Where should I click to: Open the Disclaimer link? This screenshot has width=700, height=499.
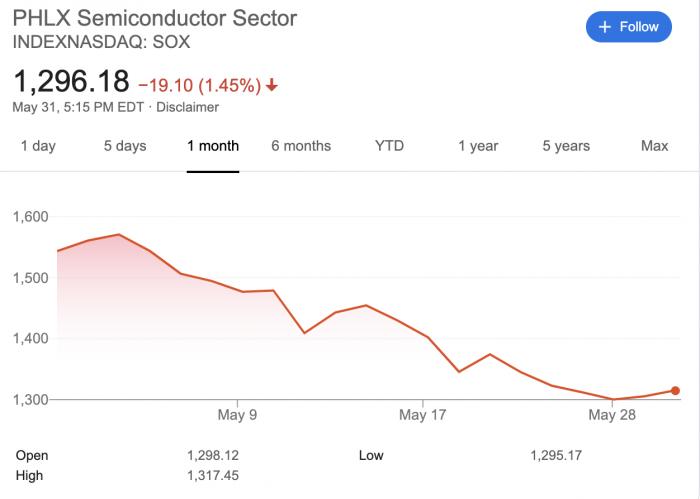(188, 107)
